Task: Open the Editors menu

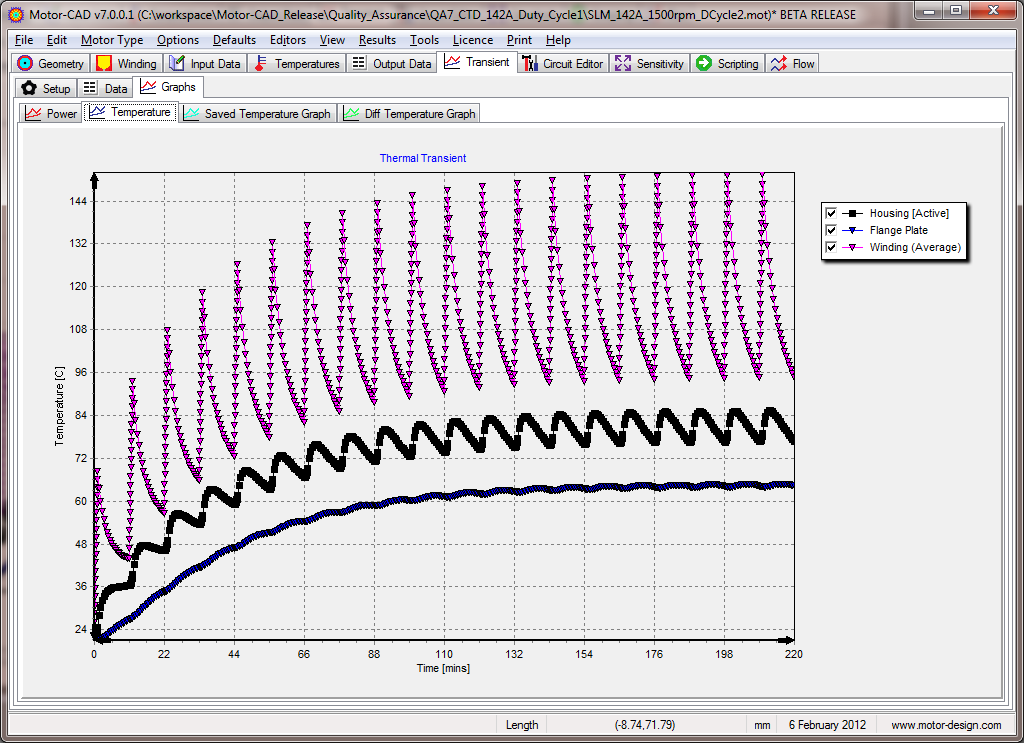Action: 288,40
